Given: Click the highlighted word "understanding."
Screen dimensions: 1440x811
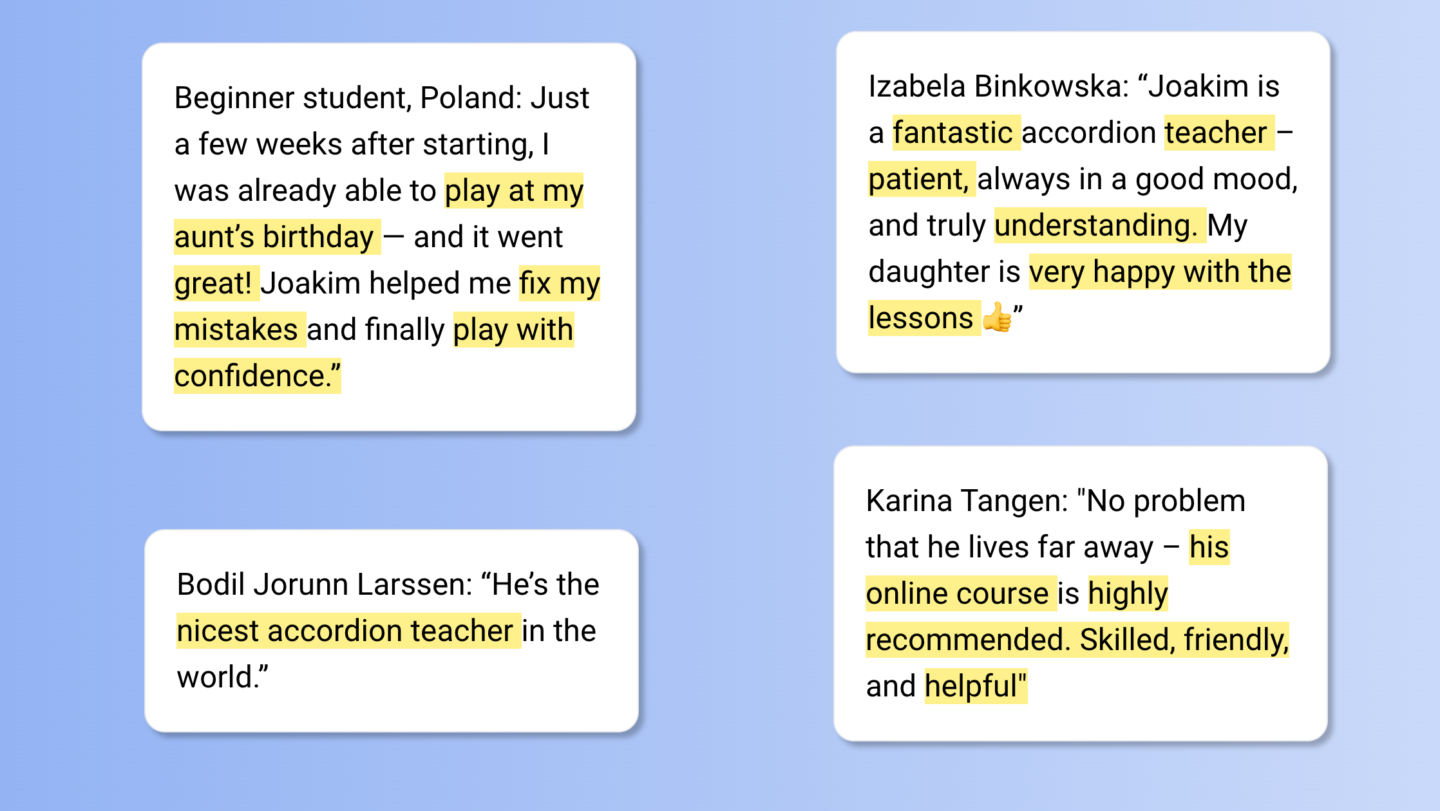Looking at the screenshot, I should point(1098,226).
